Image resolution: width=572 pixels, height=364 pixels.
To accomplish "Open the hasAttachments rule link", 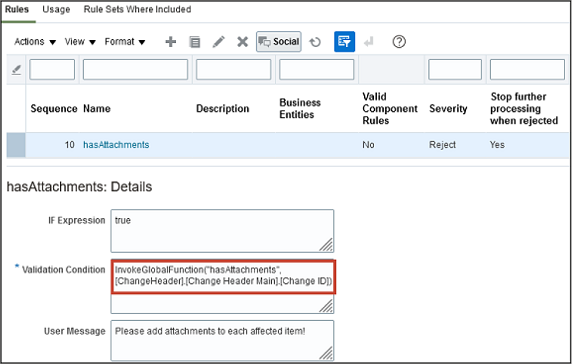I will [116, 145].
